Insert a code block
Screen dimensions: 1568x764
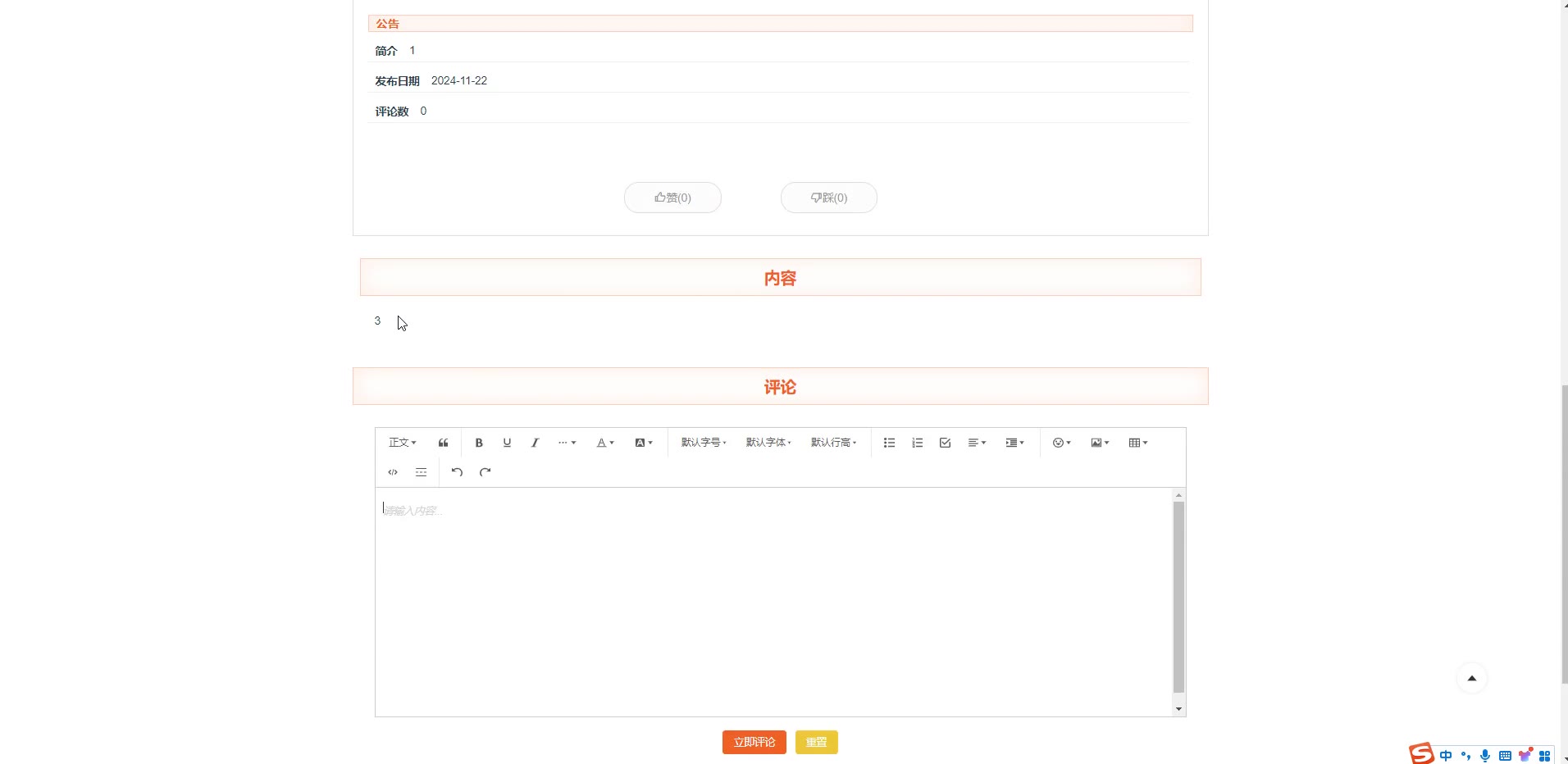click(x=393, y=472)
